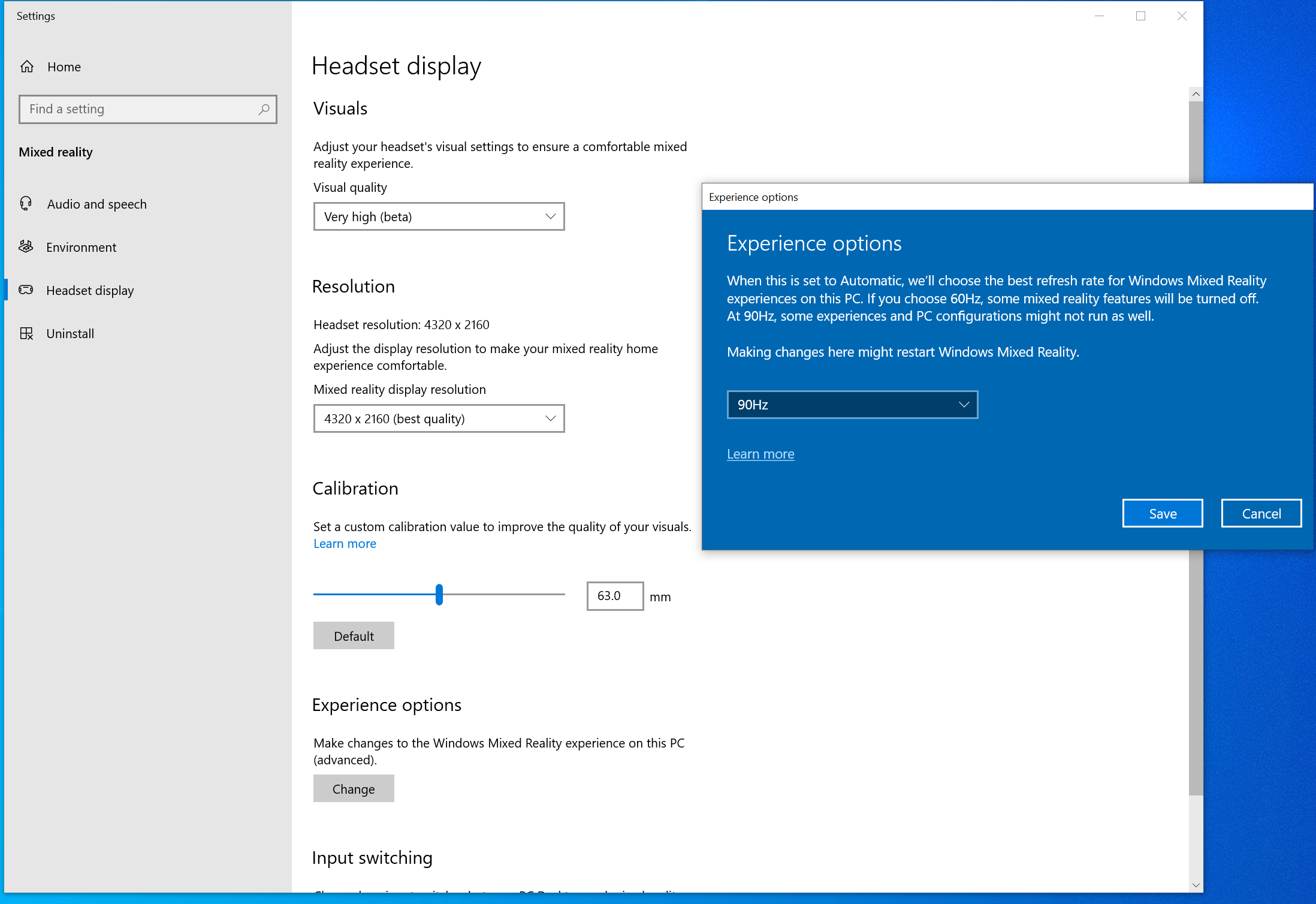Expand the 90Hz refresh rate dropdown
The image size is (1316, 904).
(852, 405)
